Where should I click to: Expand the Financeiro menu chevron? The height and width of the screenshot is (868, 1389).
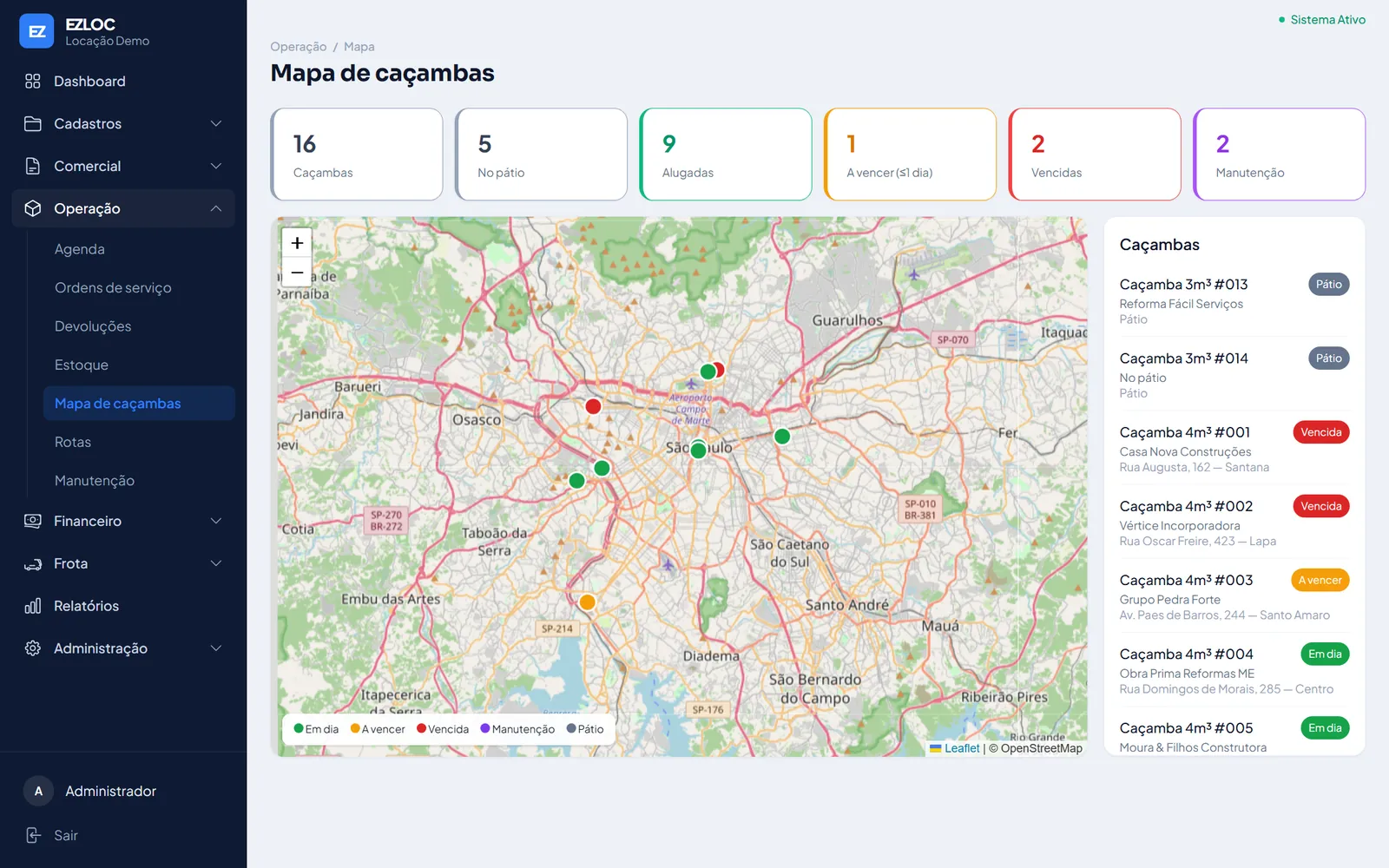[216, 521]
